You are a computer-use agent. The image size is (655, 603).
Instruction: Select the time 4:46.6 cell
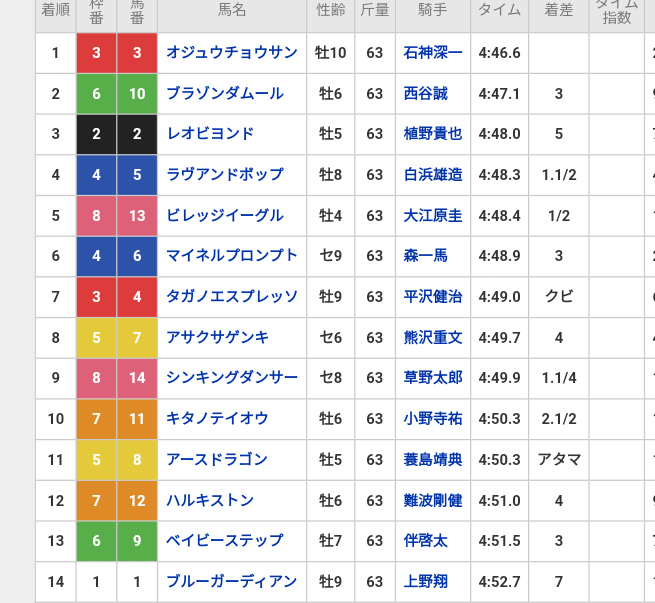point(500,53)
